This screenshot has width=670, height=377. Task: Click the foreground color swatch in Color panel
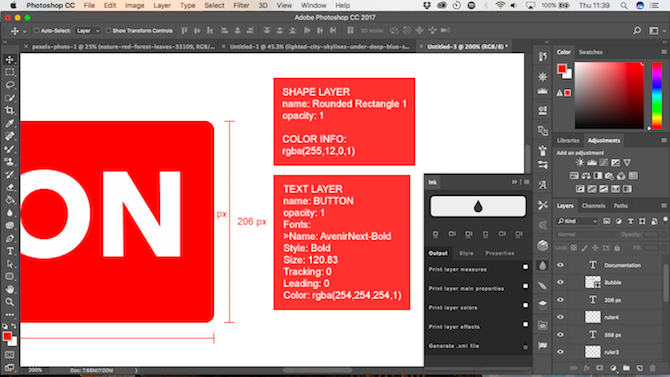point(562,68)
